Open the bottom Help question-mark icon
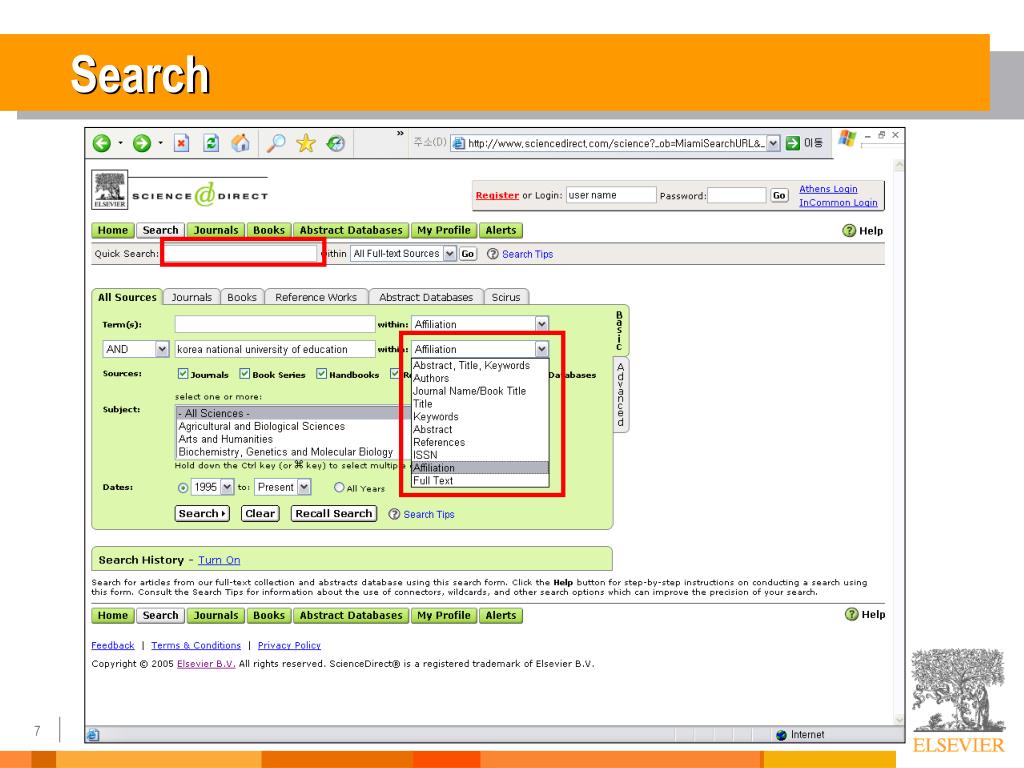The height and width of the screenshot is (768, 1024). pos(852,615)
